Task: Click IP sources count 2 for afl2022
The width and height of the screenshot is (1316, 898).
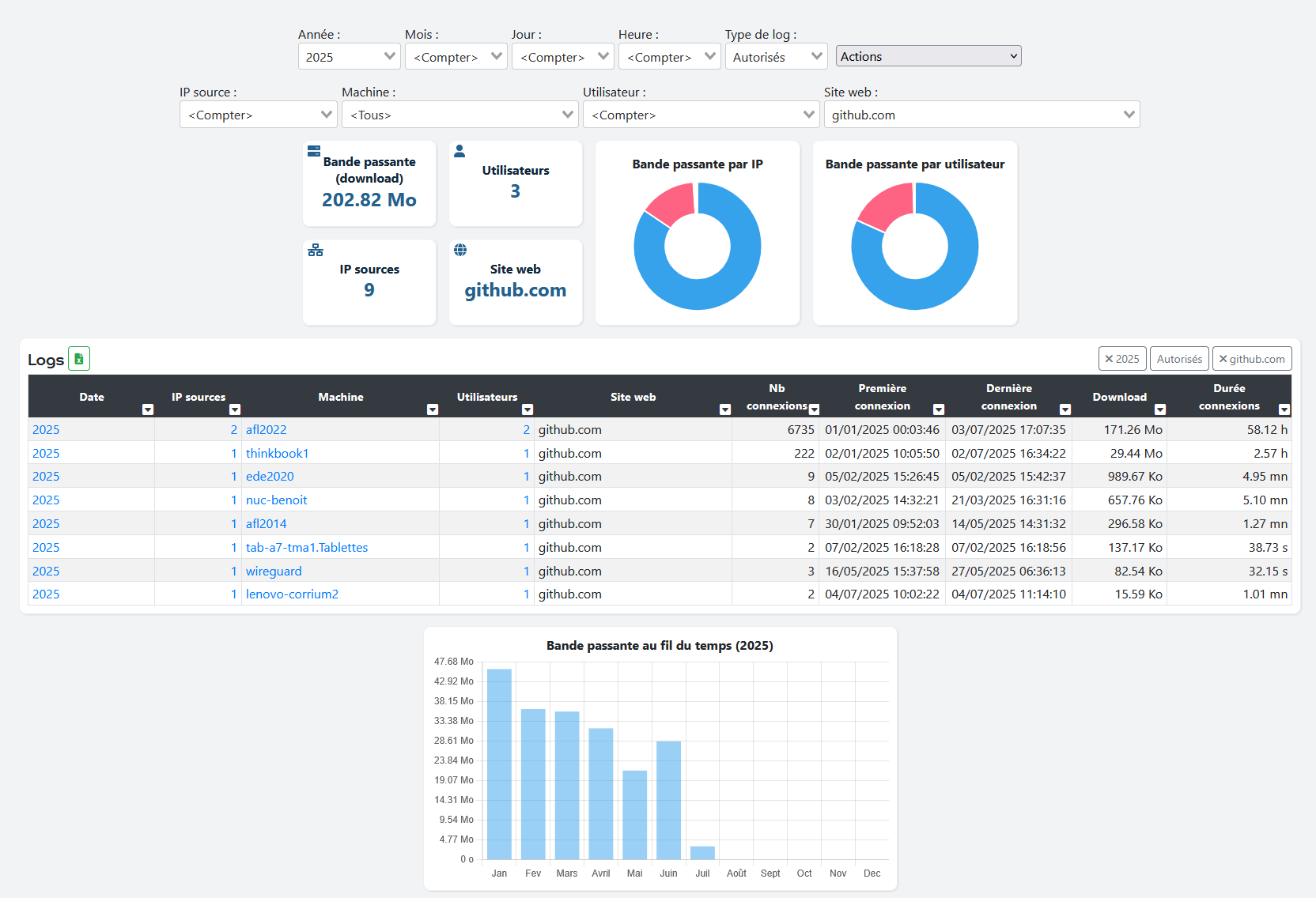Action: point(233,430)
